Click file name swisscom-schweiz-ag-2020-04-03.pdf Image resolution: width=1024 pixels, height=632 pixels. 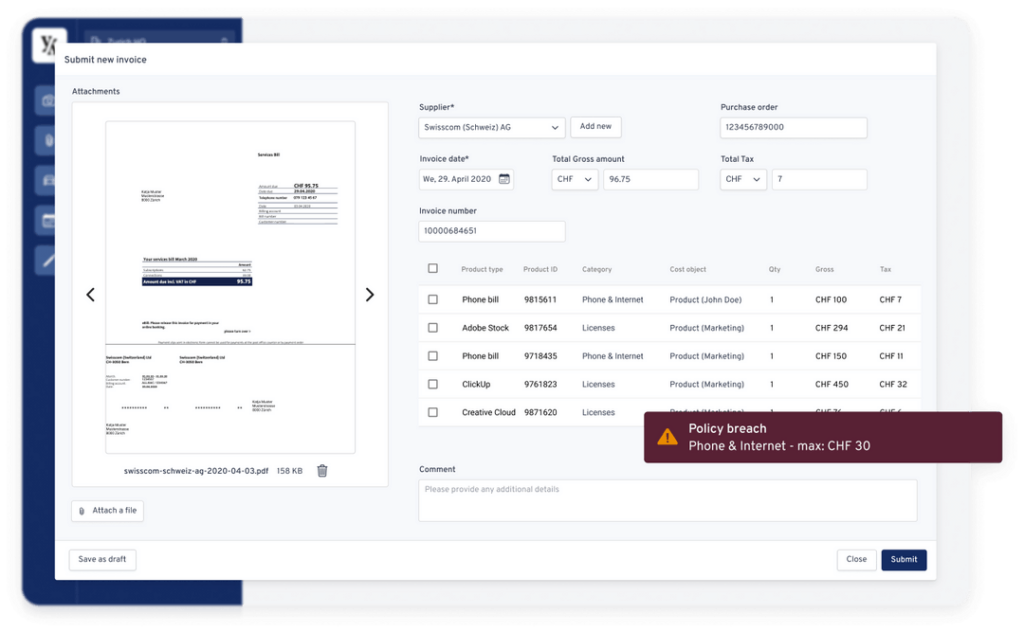(196, 471)
